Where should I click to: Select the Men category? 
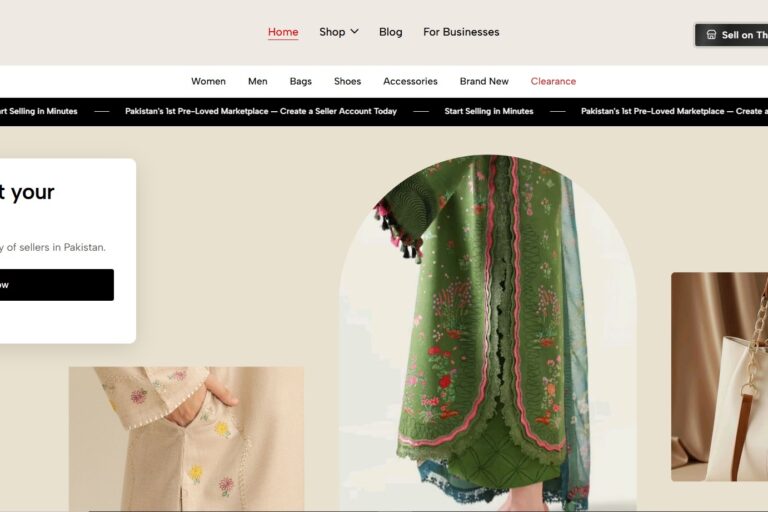pos(258,81)
